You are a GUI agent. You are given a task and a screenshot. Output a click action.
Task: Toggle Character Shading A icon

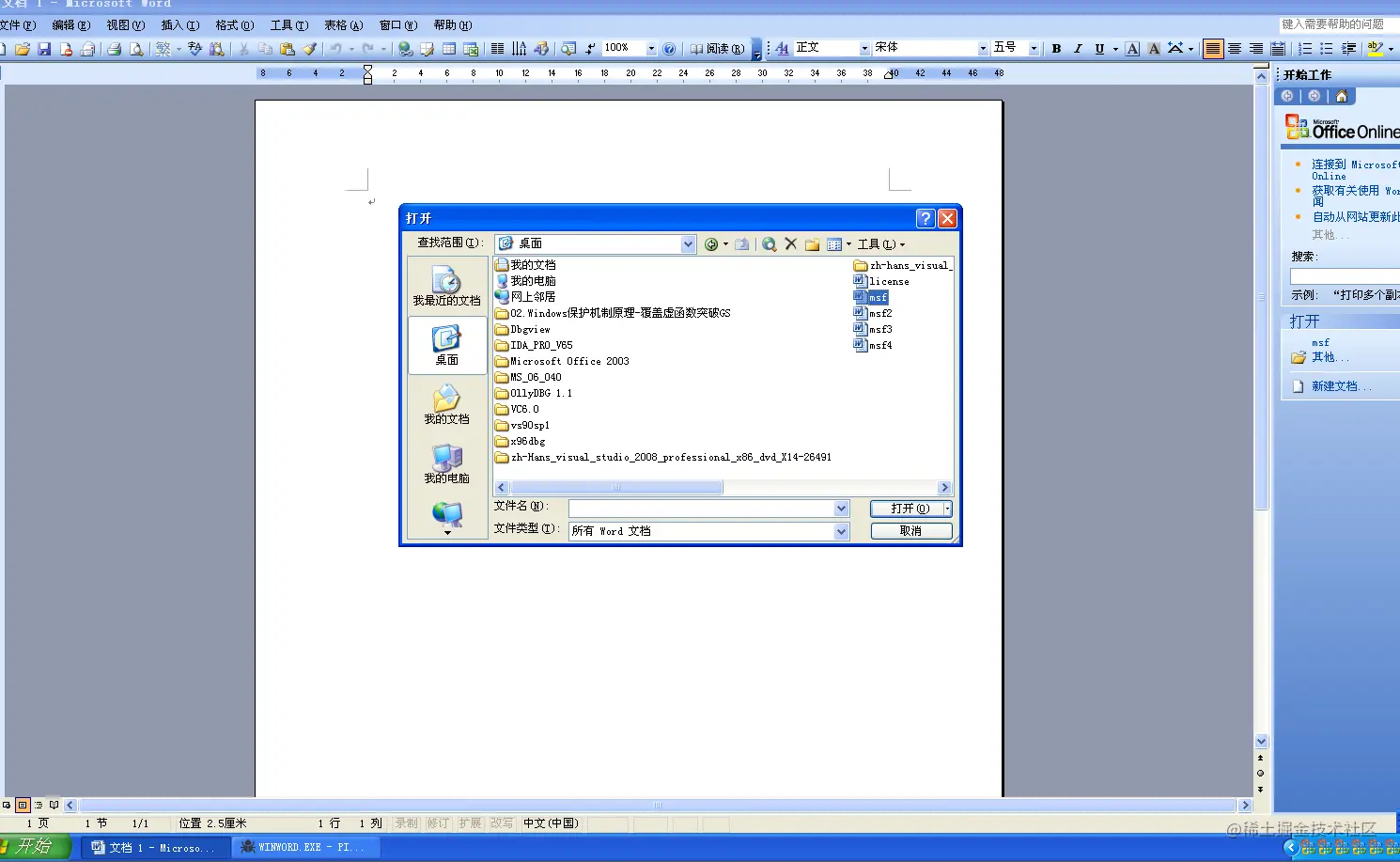click(1154, 48)
